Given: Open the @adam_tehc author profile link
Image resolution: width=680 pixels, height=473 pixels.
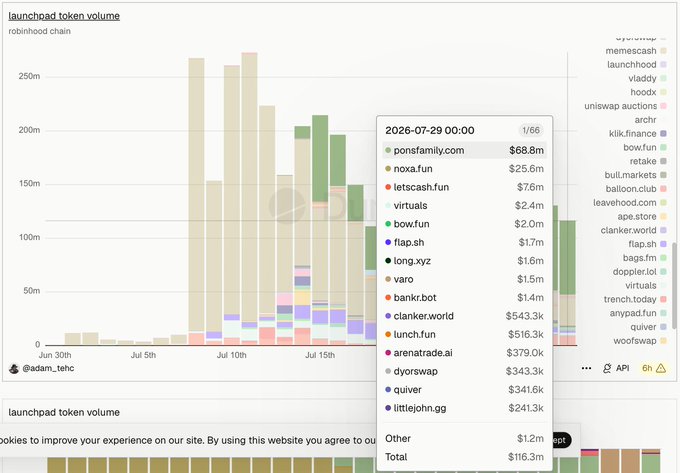Looking at the screenshot, I should (48, 368).
